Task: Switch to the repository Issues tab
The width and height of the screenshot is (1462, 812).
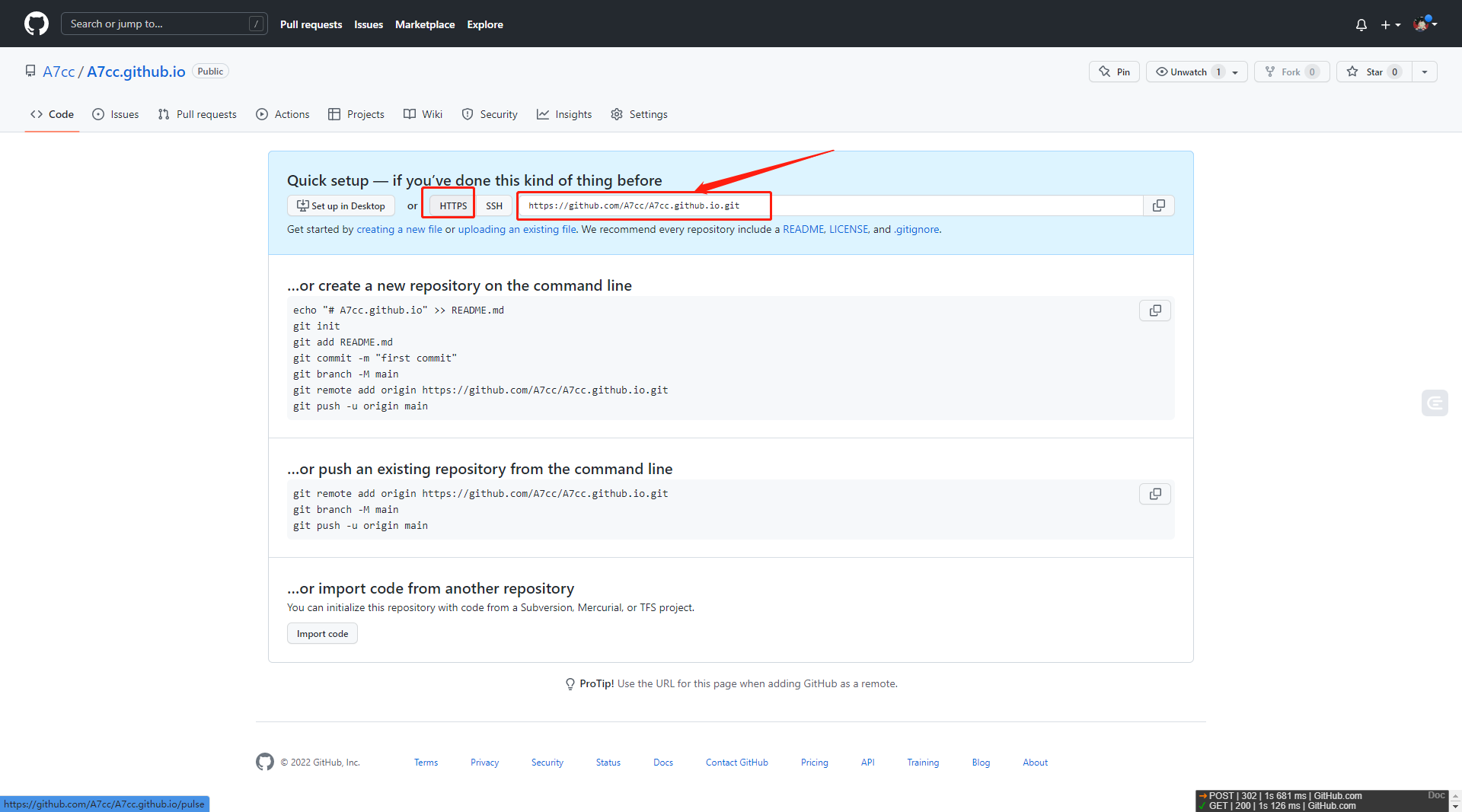Action: 116,114
